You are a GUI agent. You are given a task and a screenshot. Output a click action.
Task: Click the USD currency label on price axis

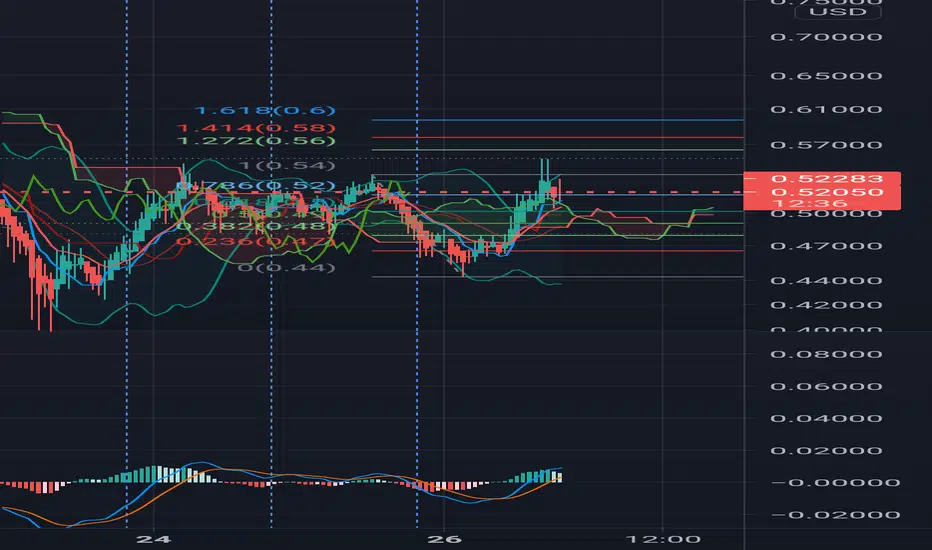[x=823, y=12]
